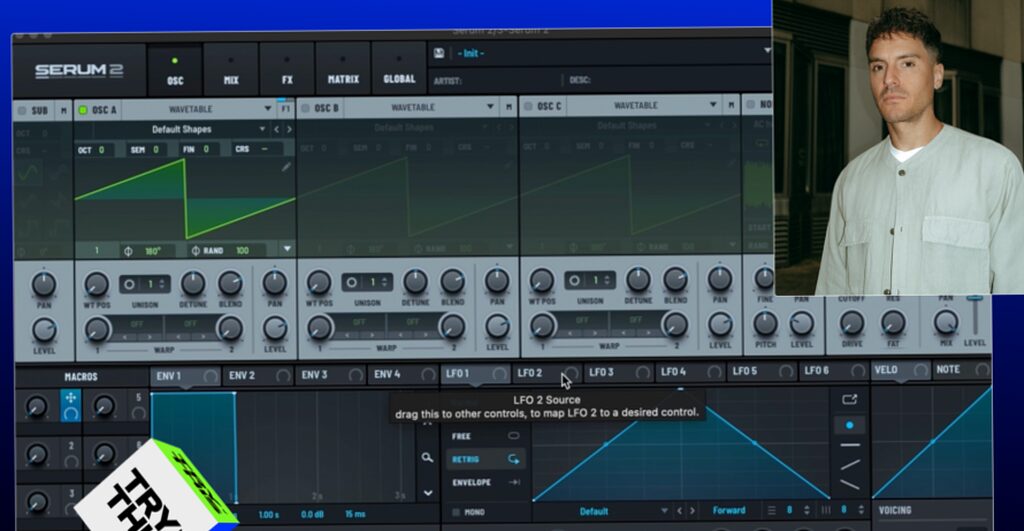Select ENVELOPE LFO trigger mode
This screenshot has height=531, width=1024.
coord(485,482)
